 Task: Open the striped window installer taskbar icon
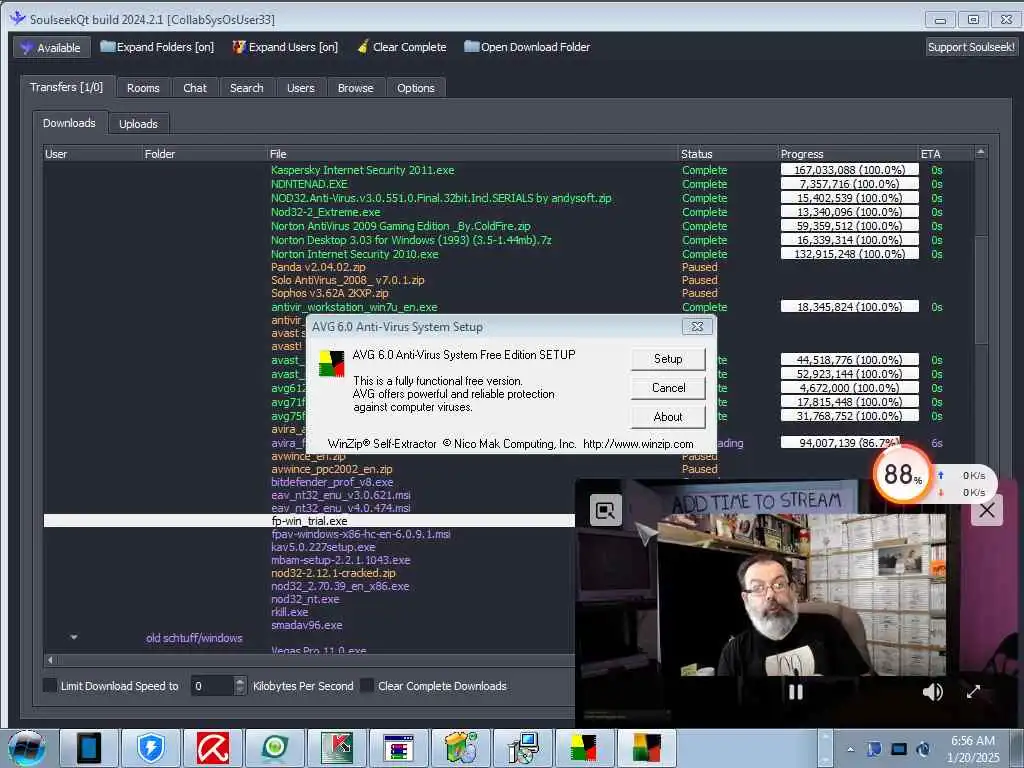(x=398, y=748)
